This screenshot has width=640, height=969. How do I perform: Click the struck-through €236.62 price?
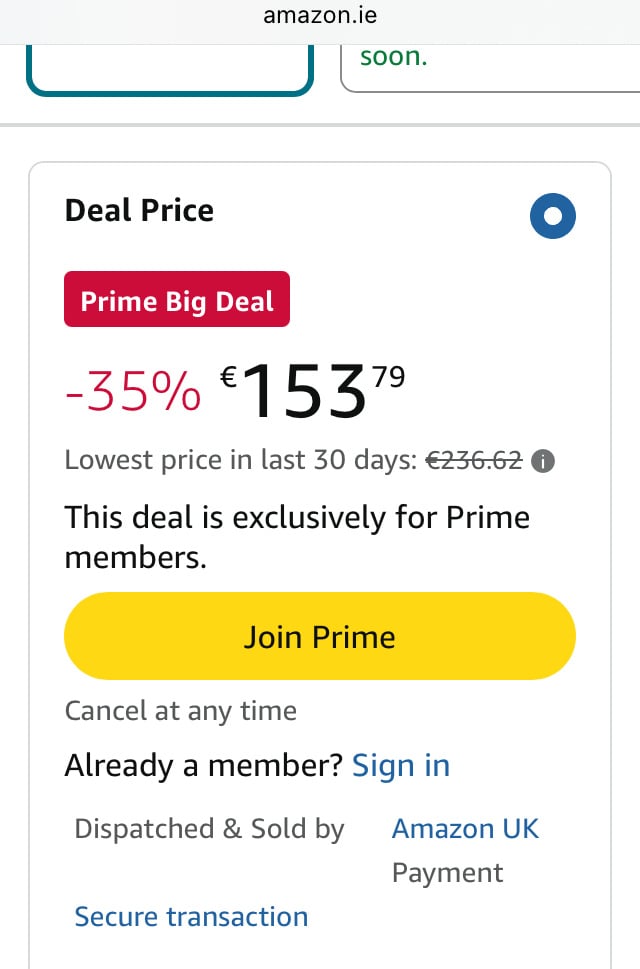[474, 461]
